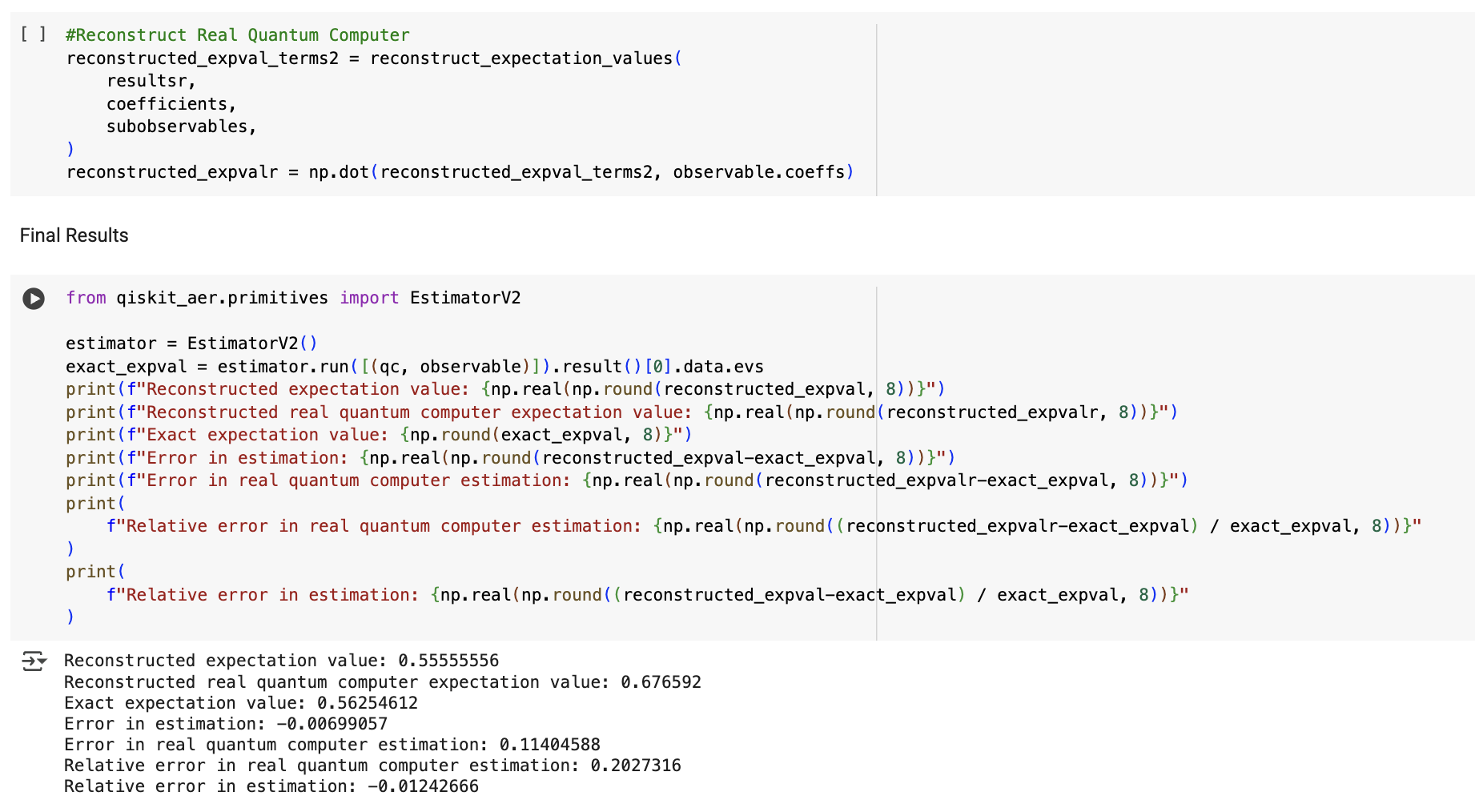
Task: Click output line 'Error in estimation: -0.00699057'
Action: [x=226, y=724]
